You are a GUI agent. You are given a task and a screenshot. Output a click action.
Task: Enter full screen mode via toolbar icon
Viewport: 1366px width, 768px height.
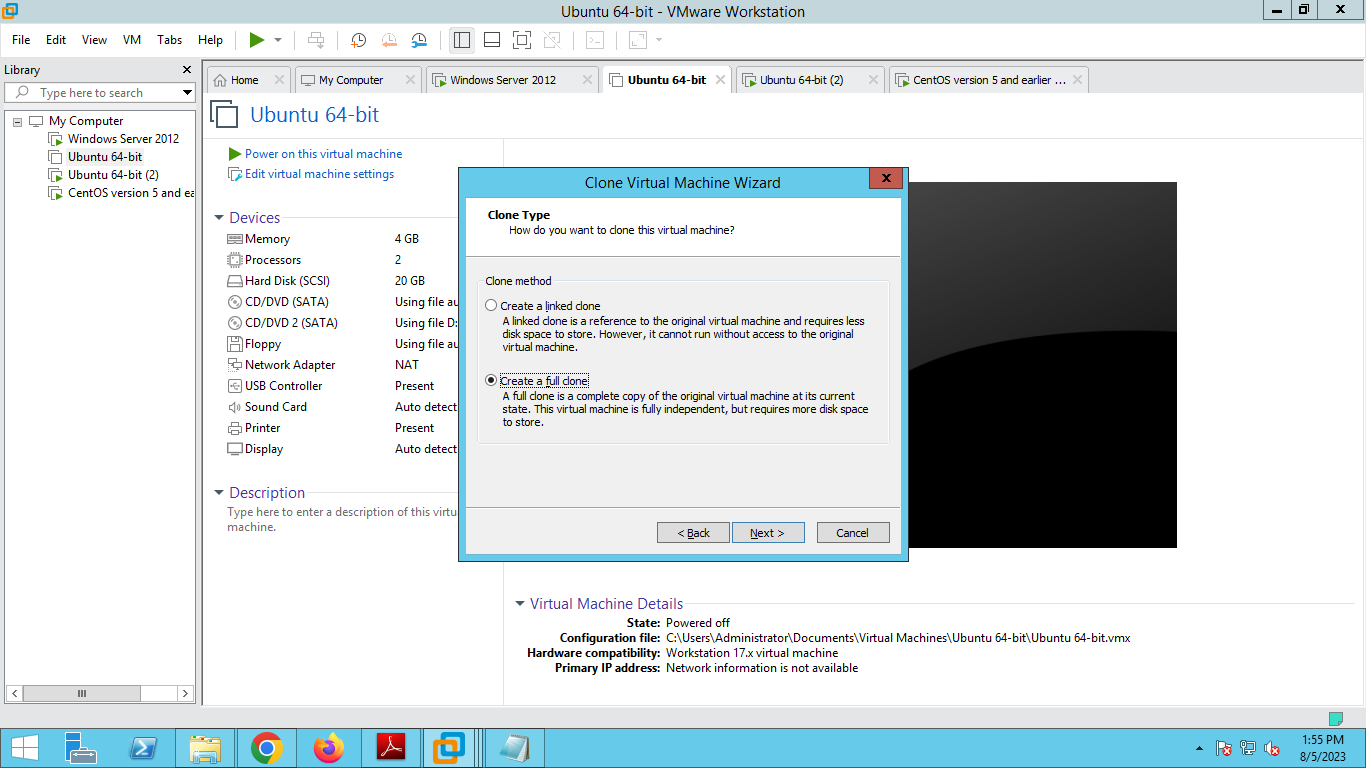tap(521, 40)
